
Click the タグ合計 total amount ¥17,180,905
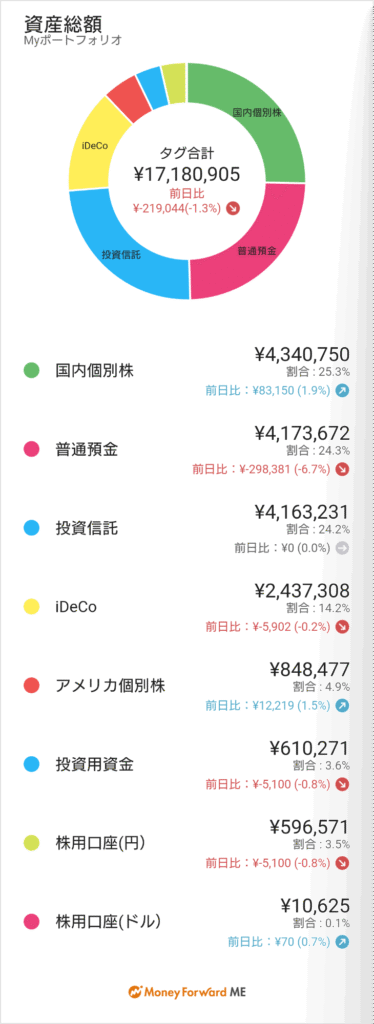click(x=187, y=174)
